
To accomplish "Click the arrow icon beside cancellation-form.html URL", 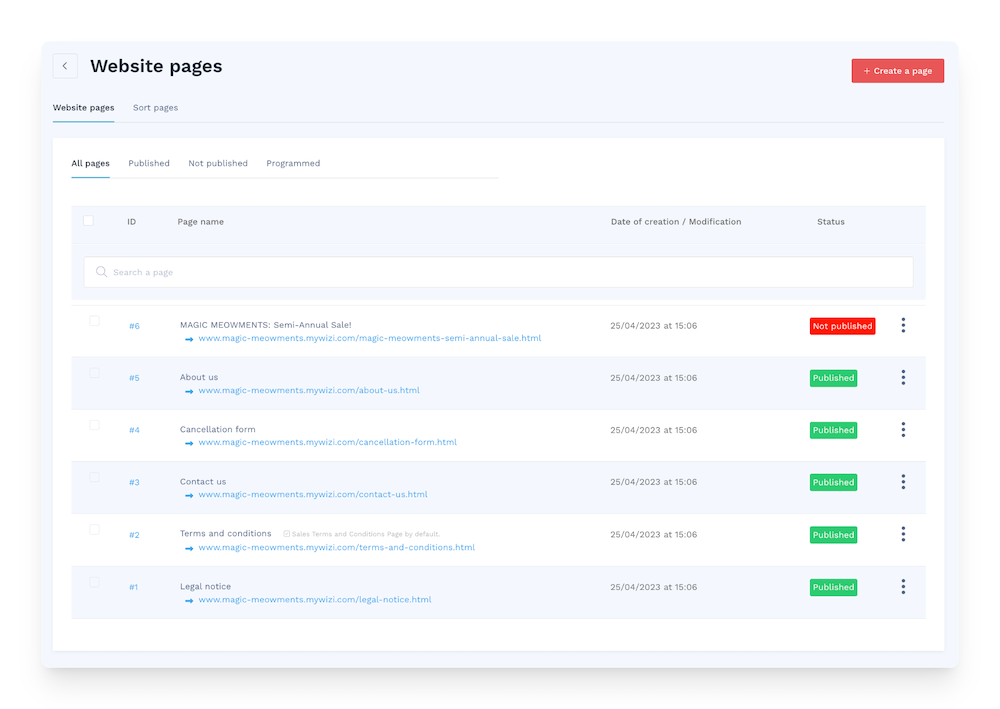I will (189, 443).
